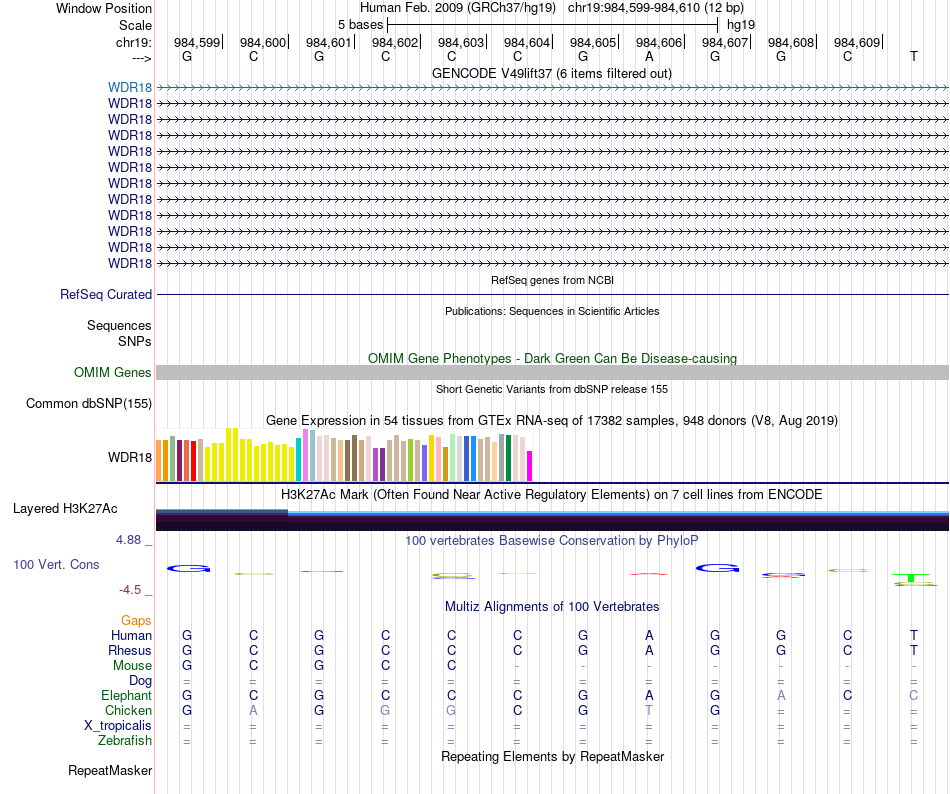Select the Elephant species row label
Screen dimensions: 950x794
point(127,695)
